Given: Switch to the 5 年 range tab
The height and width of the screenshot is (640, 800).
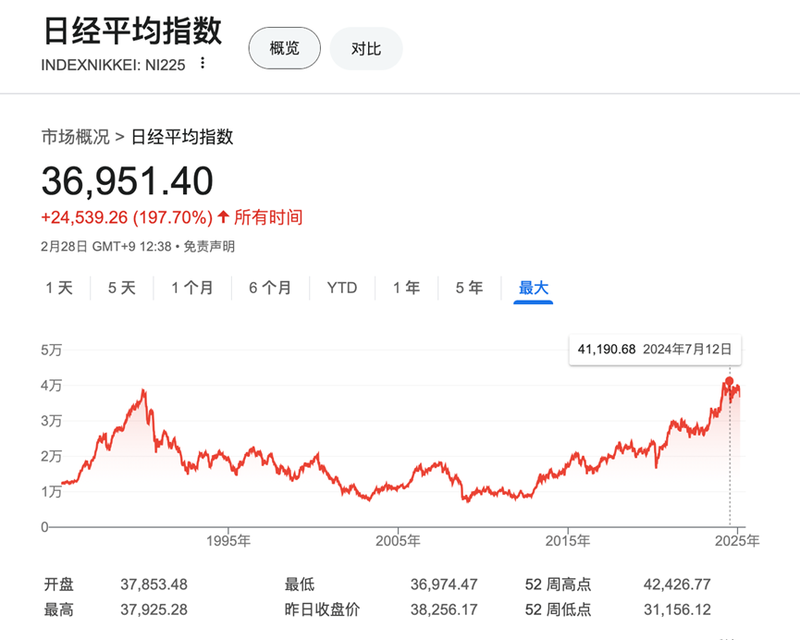Looking at the screenshot, I should tap(469, 288).
